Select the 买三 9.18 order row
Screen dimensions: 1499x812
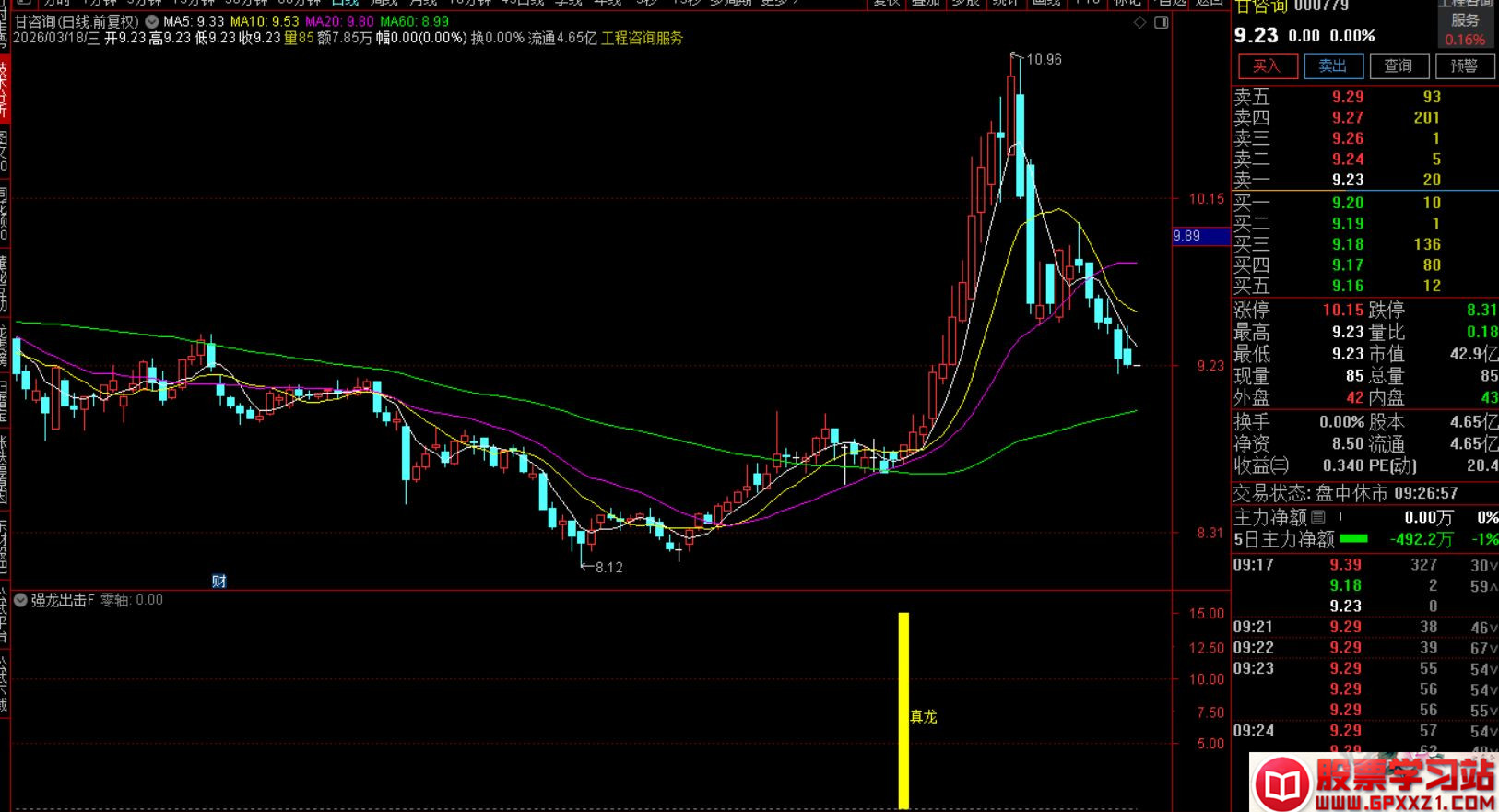(1364, 244)
